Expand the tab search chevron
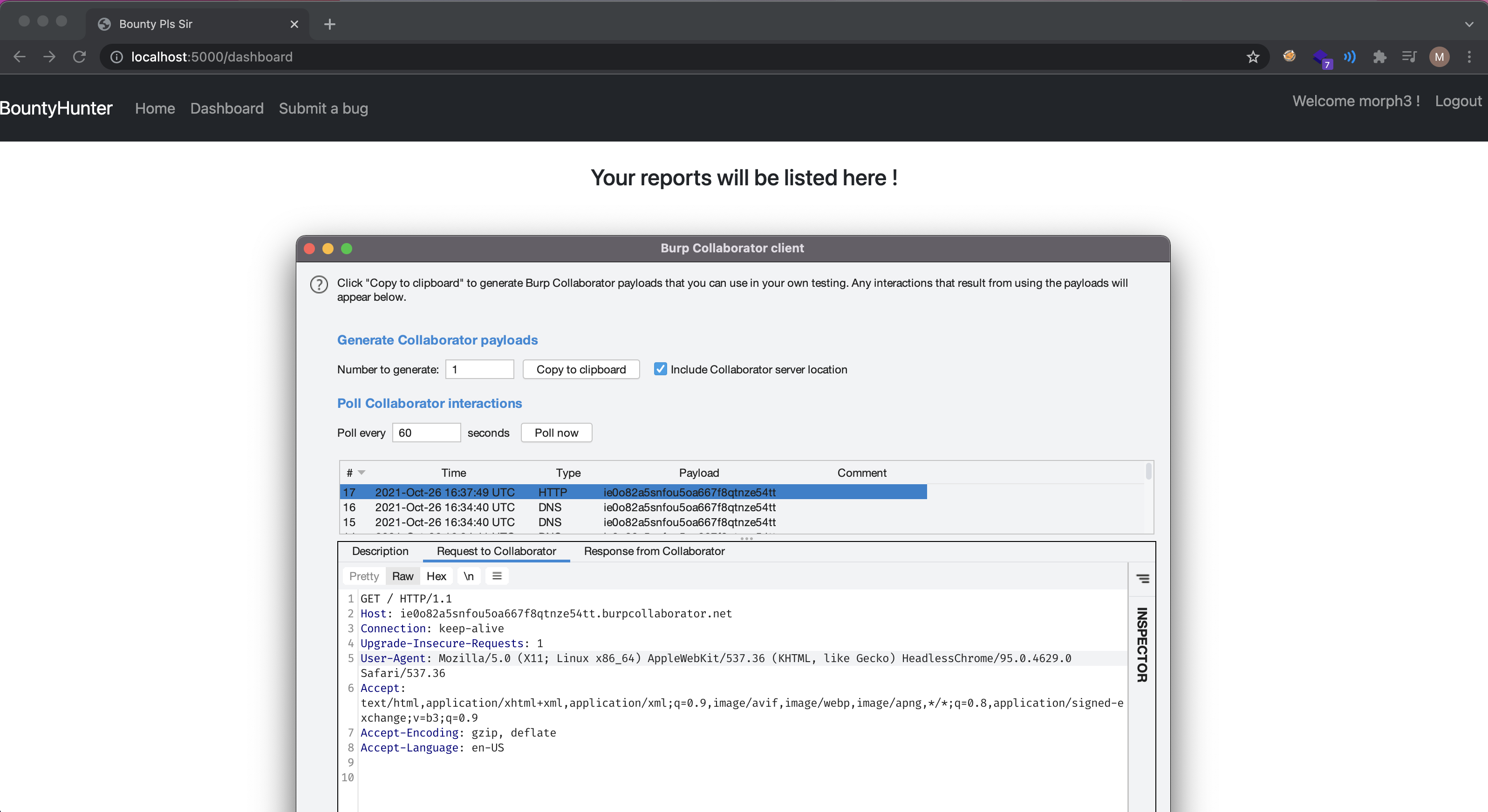The width and height of the screenshot is (1488, 812). point(1469,24)
